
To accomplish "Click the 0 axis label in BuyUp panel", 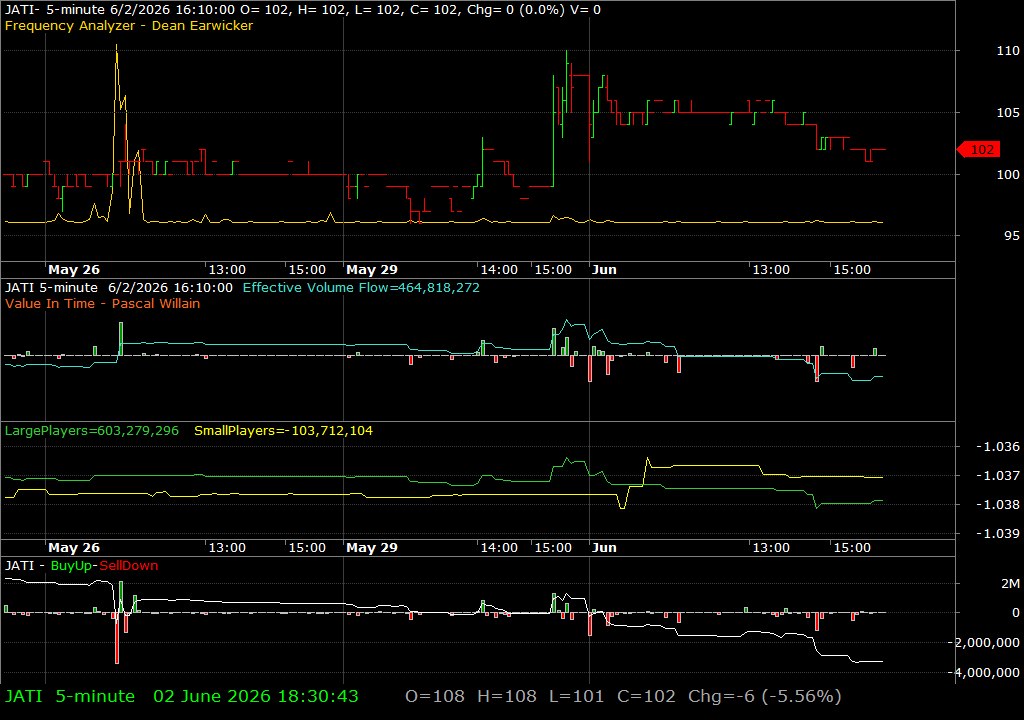I will [1016, 613].
